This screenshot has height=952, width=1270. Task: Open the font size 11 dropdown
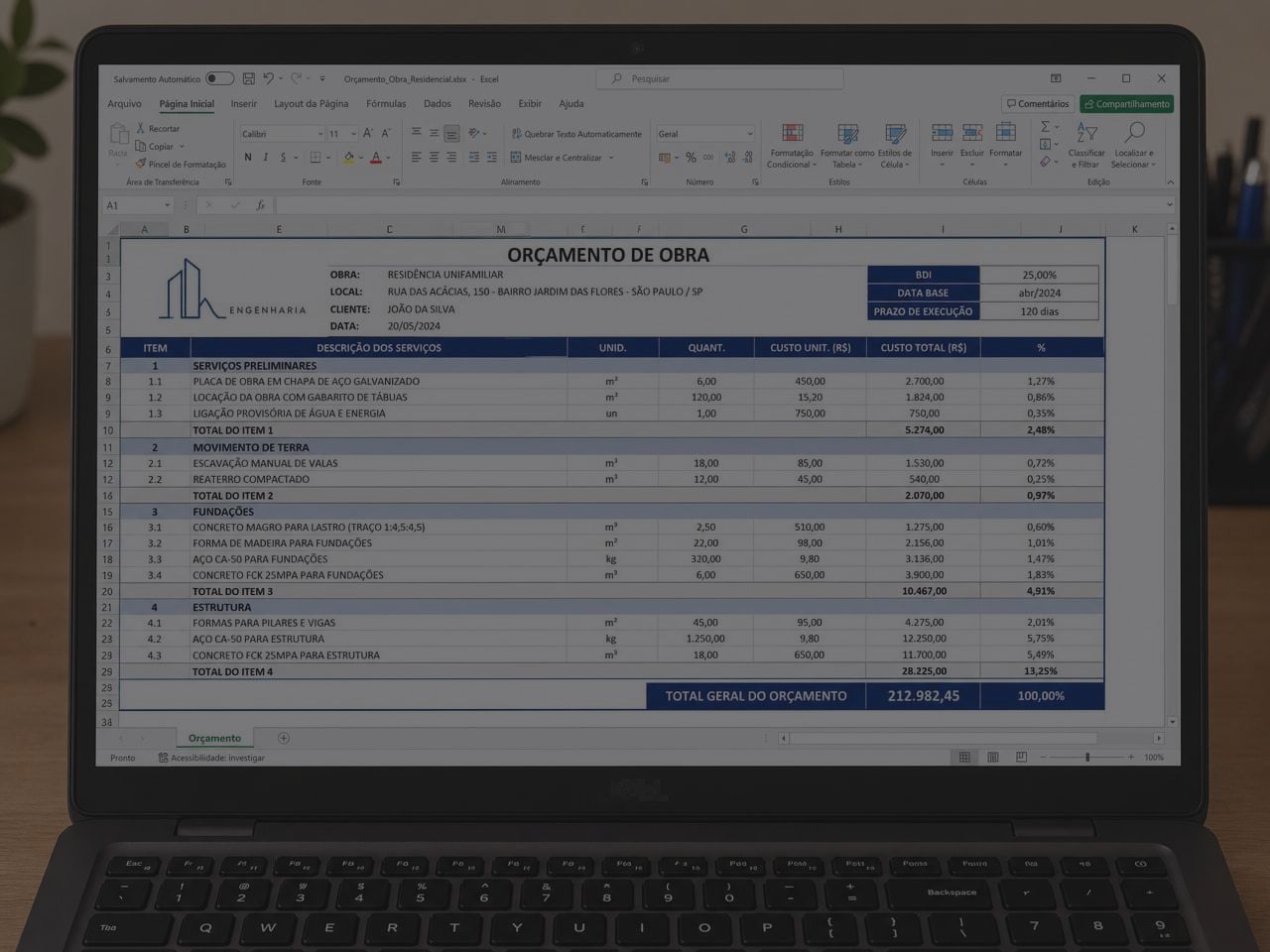coord(353,134)
